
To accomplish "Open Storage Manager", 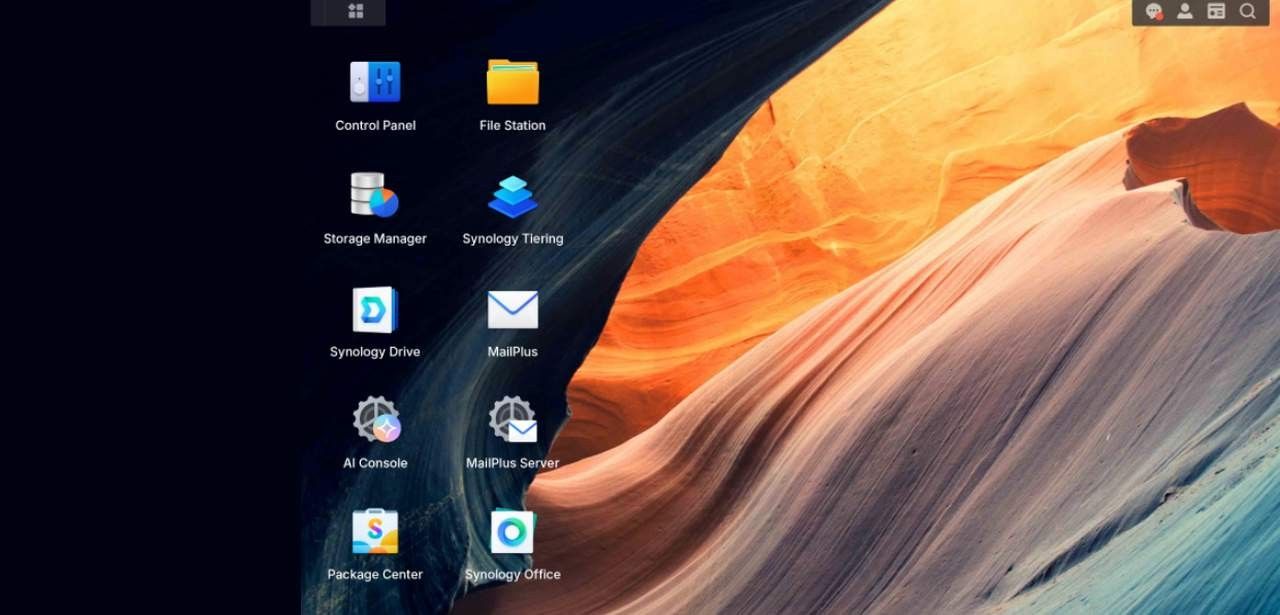I will [x=373, y=197].
